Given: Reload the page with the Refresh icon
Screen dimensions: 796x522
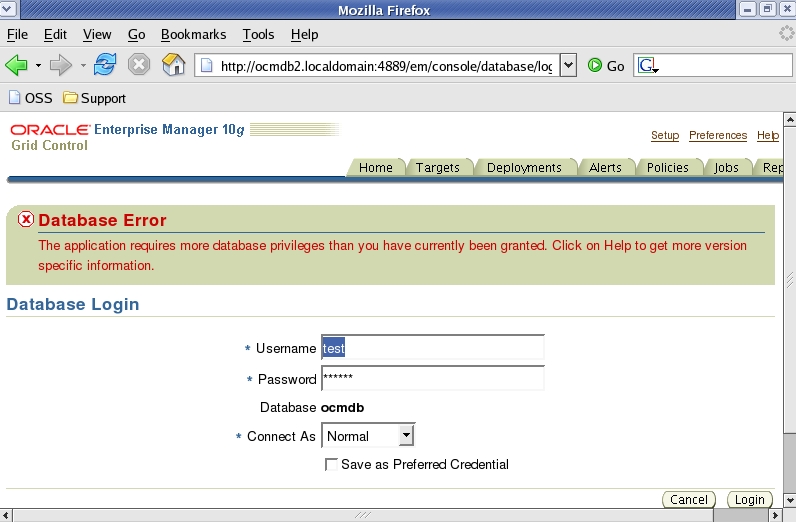Looking at the screenshot, I should click(105, 65).
